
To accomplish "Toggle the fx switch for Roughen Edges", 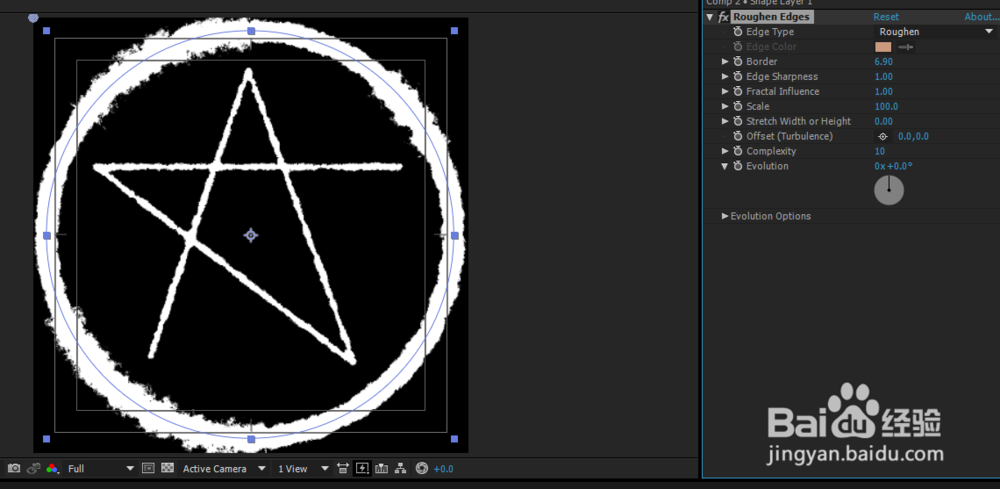I will 723,17.
